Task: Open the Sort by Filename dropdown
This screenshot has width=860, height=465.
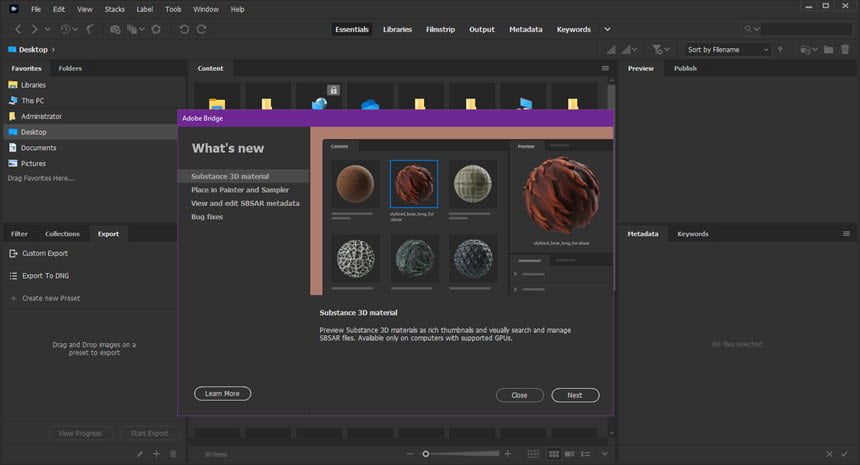Action: [727, 49]
